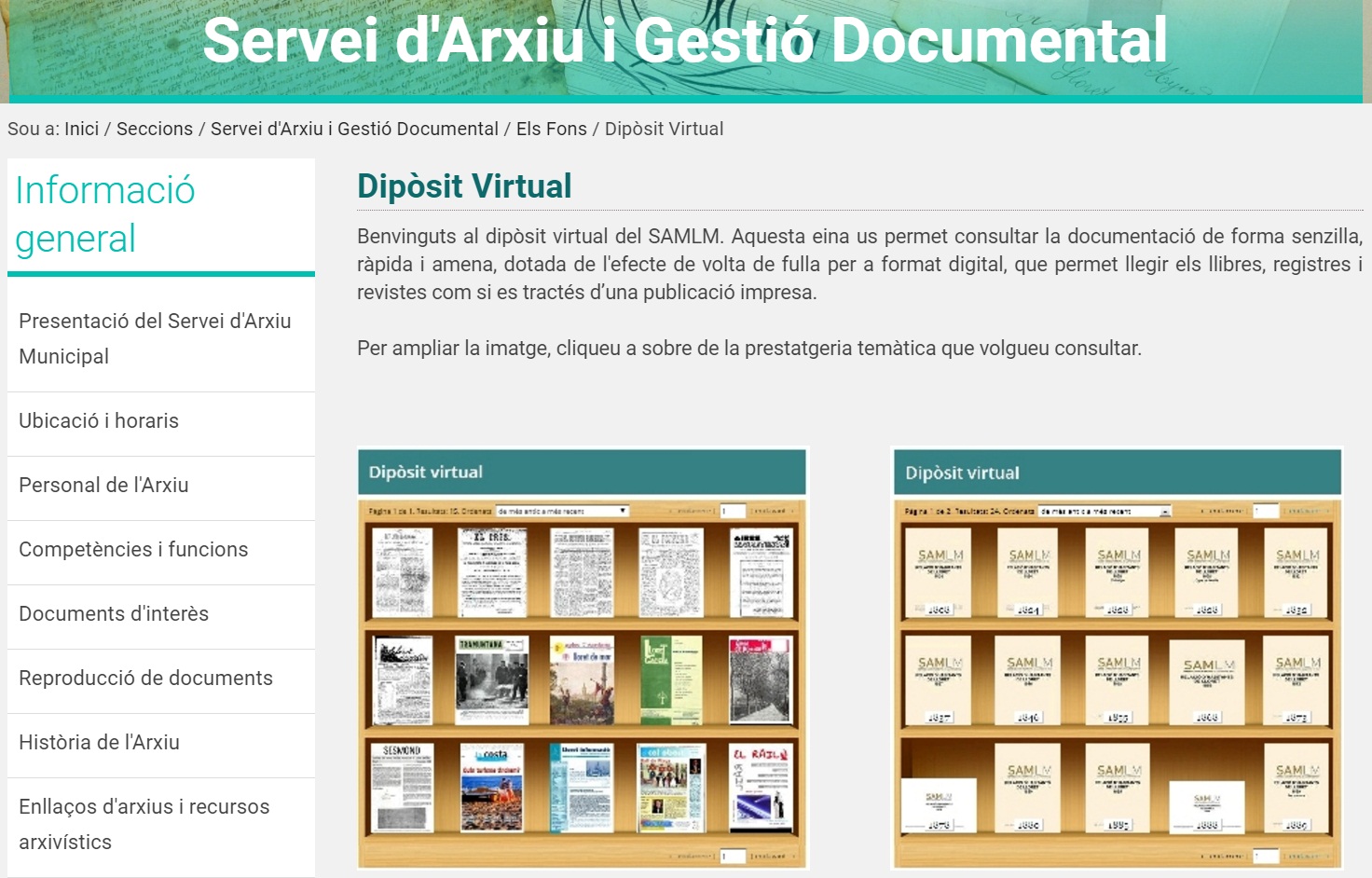
Task: Select Reproducció de documents in sidebar
Action: [x=145, y=678]
